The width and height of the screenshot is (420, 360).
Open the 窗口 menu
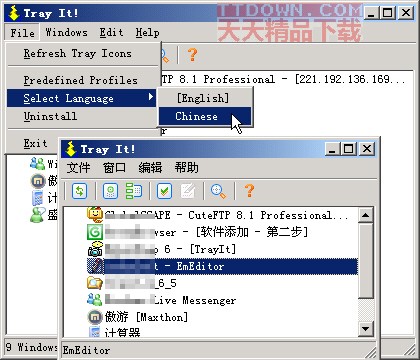[114, 167]
